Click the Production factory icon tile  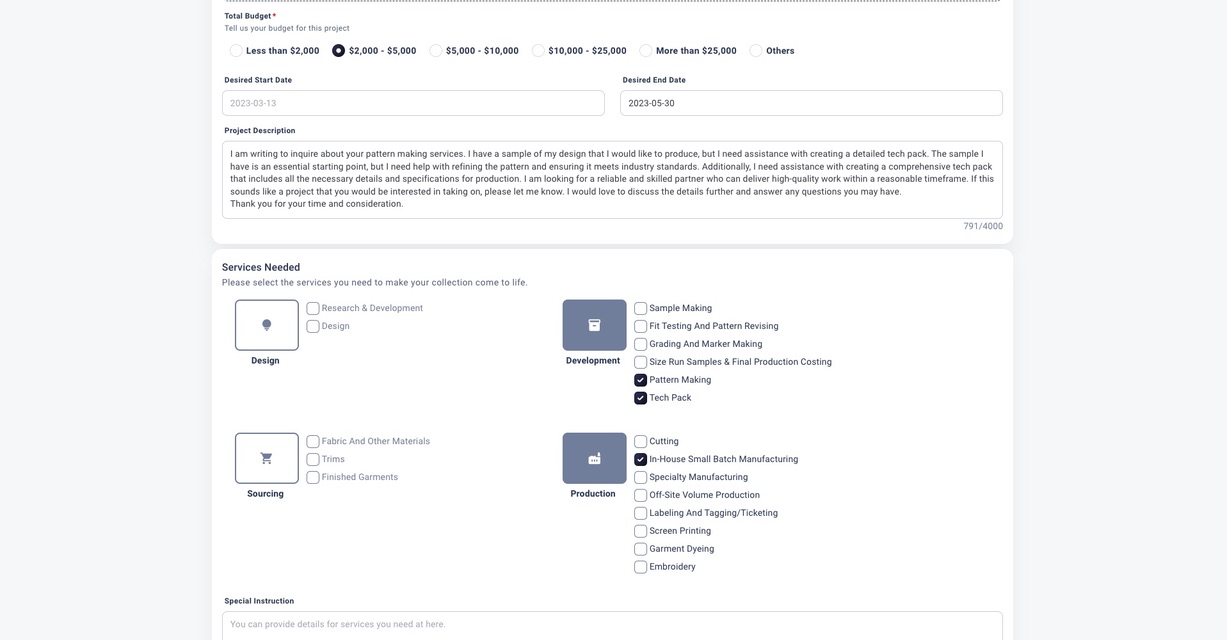[594, 458]
